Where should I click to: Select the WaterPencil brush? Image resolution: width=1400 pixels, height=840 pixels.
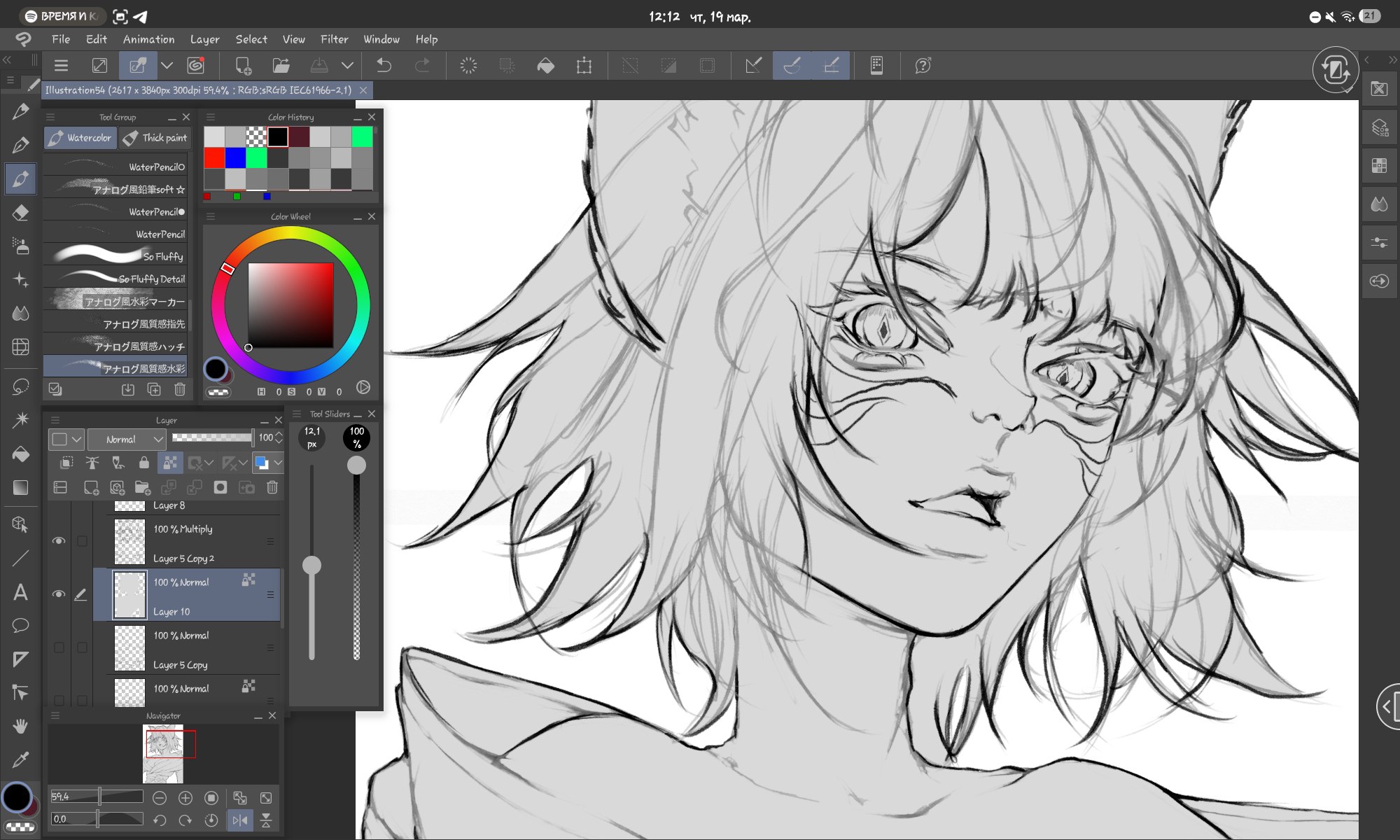[x=115, y=234]
